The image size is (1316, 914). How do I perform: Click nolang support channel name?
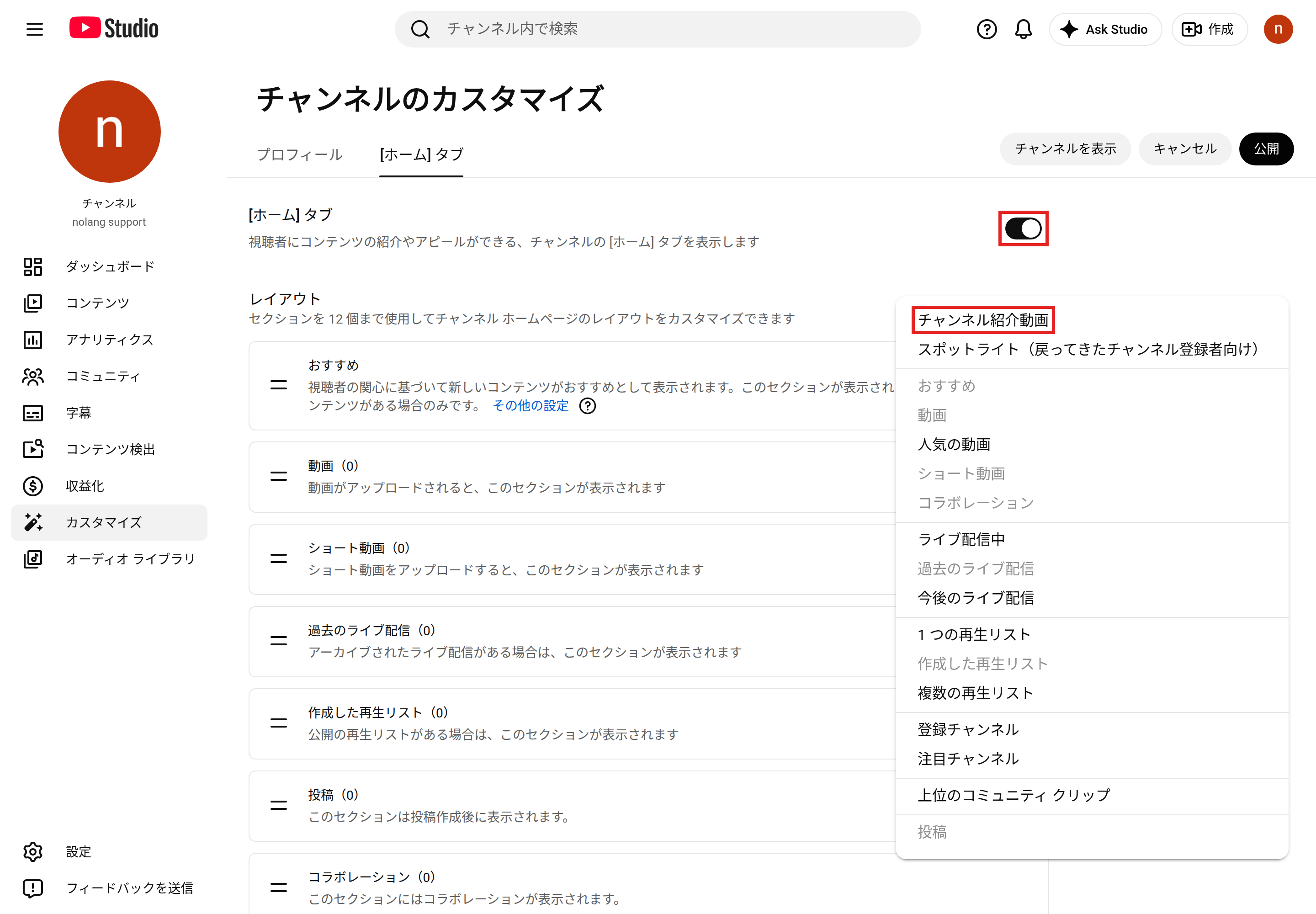(109, 222)
